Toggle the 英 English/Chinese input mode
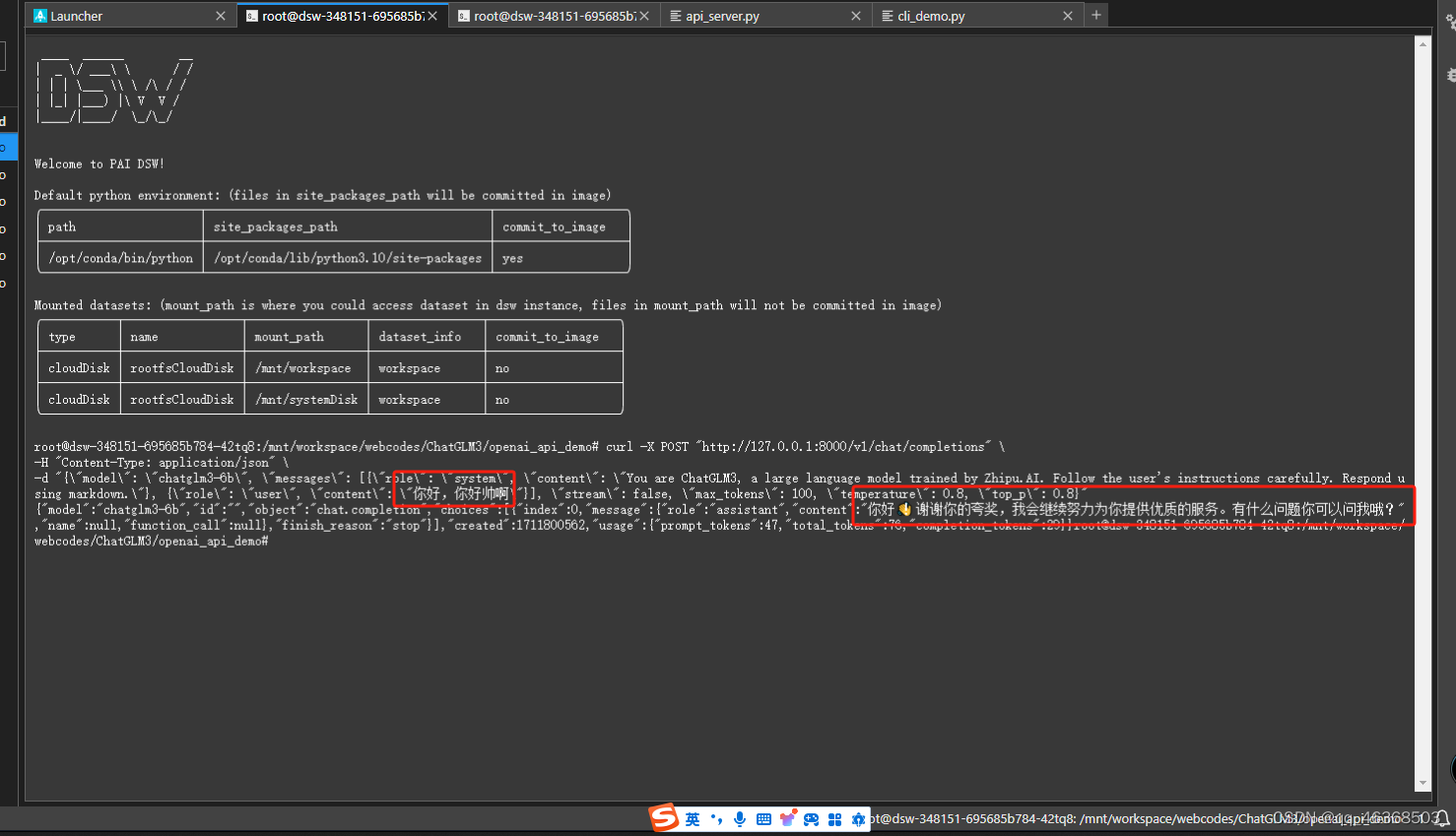Viewport: 1456px width, 836px height. tap(693, 819)
